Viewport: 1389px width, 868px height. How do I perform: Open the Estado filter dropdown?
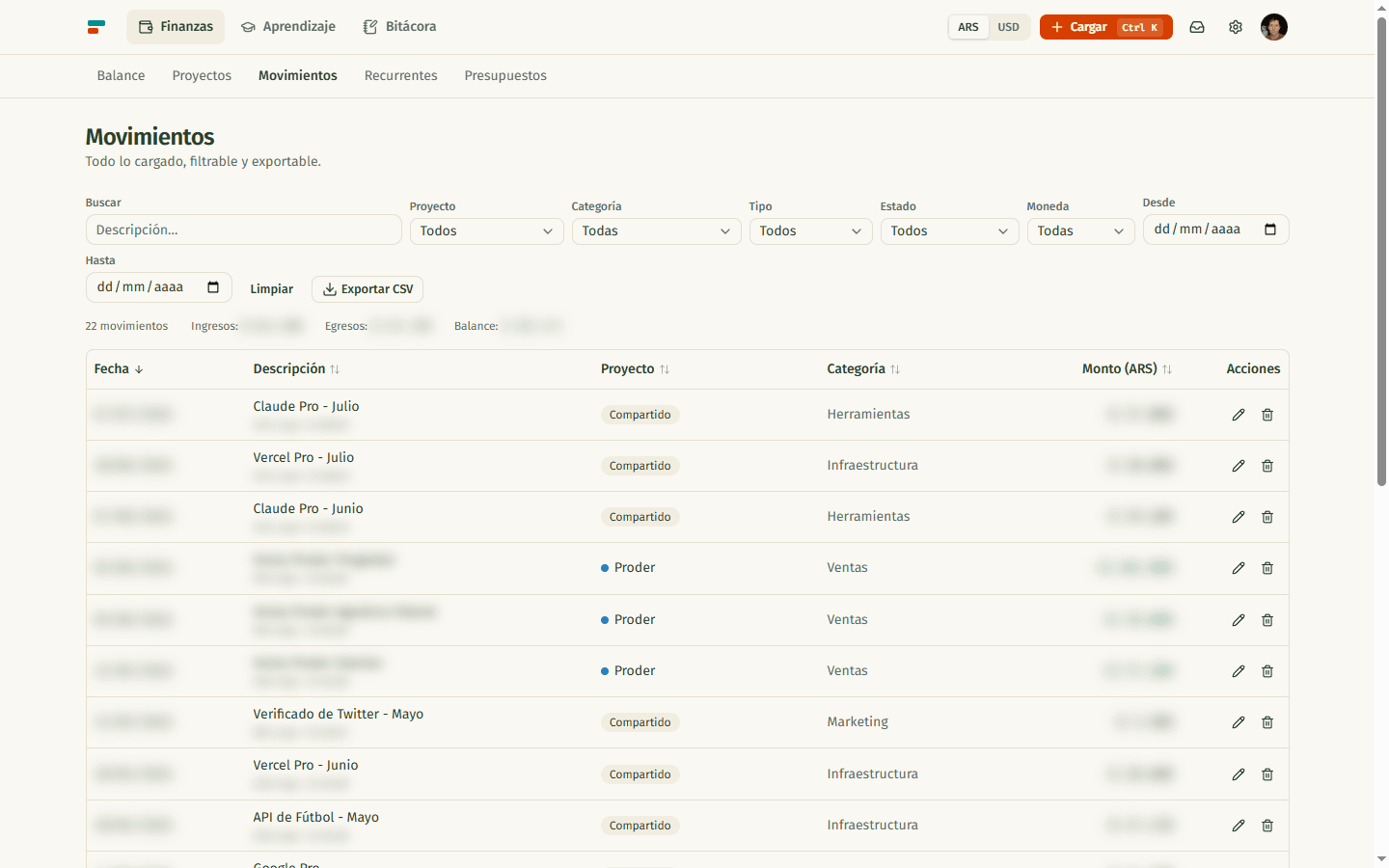point(949,231)
